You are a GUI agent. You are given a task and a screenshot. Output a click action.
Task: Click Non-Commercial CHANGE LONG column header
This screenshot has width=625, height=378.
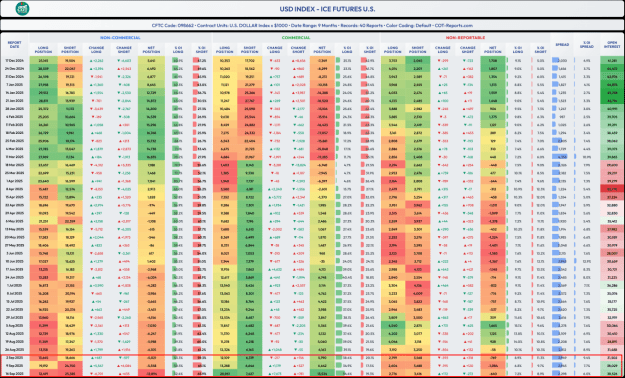[x=96, y=49]
